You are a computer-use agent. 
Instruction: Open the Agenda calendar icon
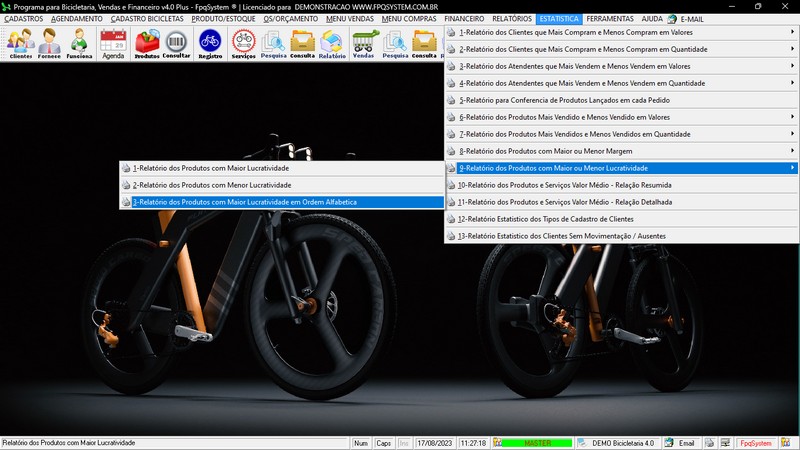pos(113,43)
